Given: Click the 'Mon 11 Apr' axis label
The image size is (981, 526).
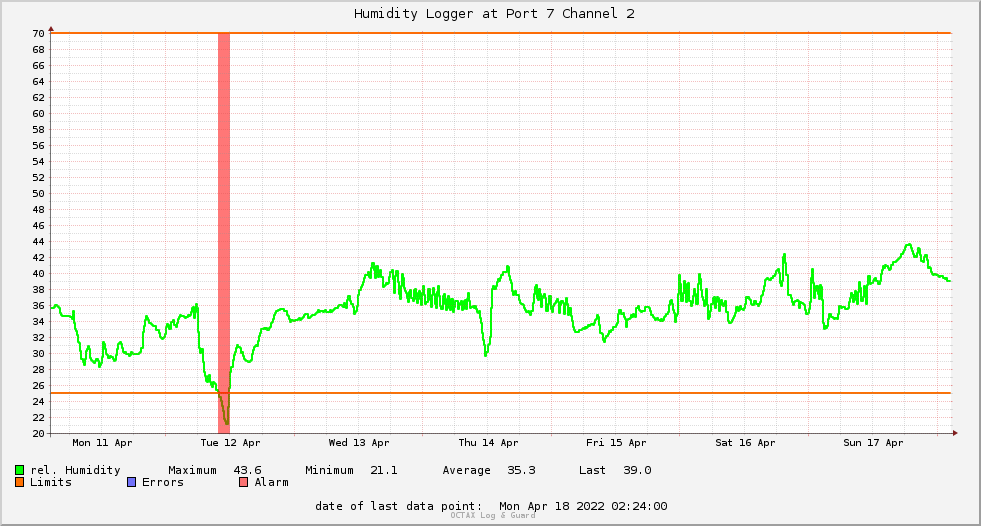Looking at the screenshot, I should [102, 443].
